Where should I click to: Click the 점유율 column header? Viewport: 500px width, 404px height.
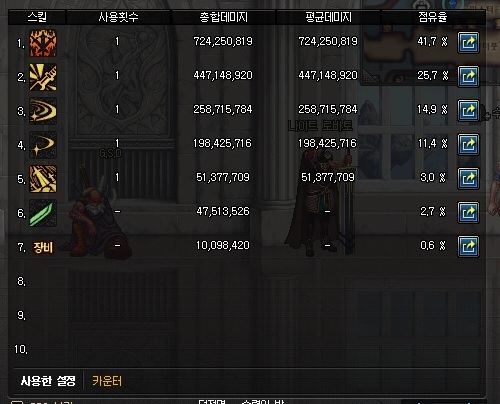(433, 17)
